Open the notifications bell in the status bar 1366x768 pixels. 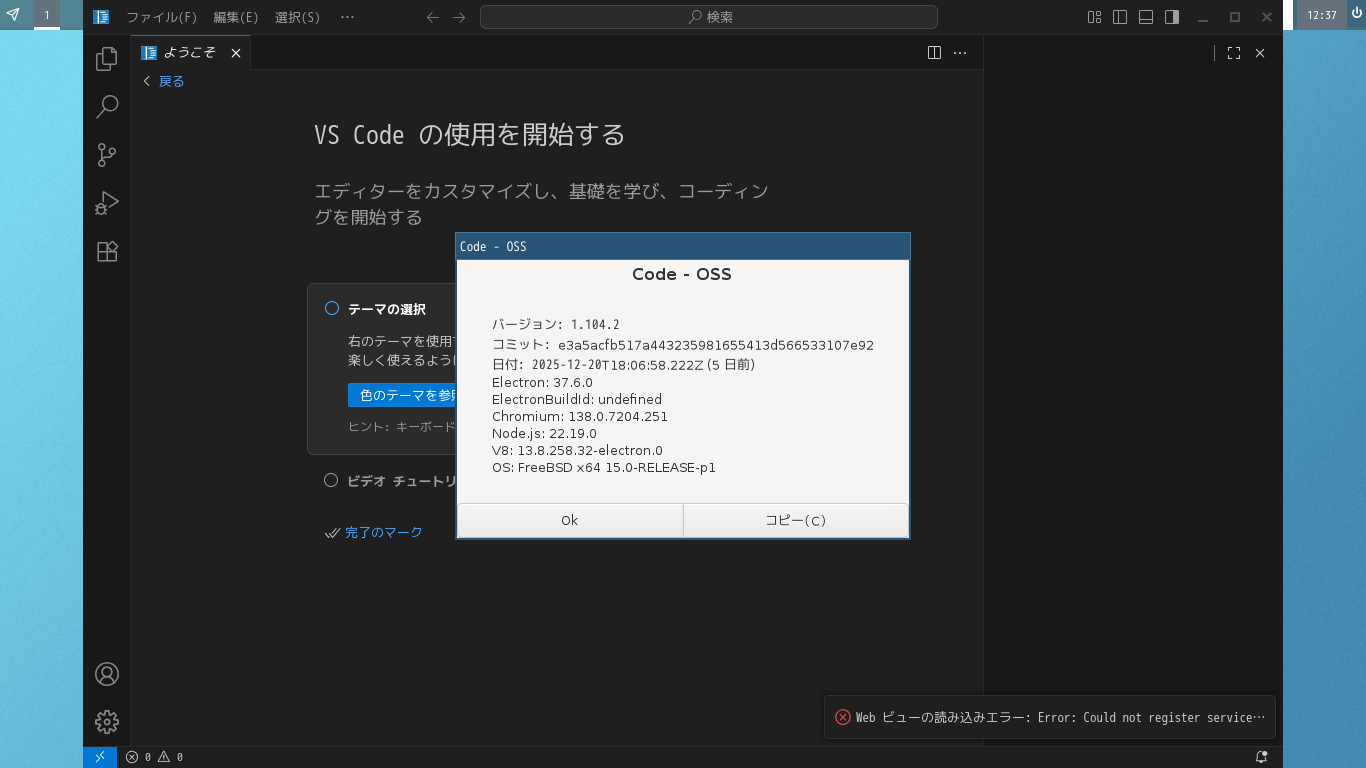1262,757
